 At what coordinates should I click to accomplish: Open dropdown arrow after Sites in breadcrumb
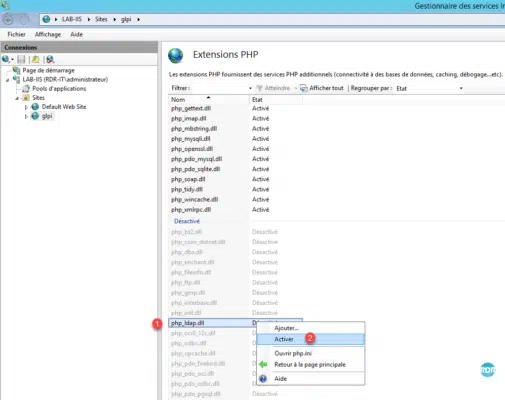pos(114,19)
